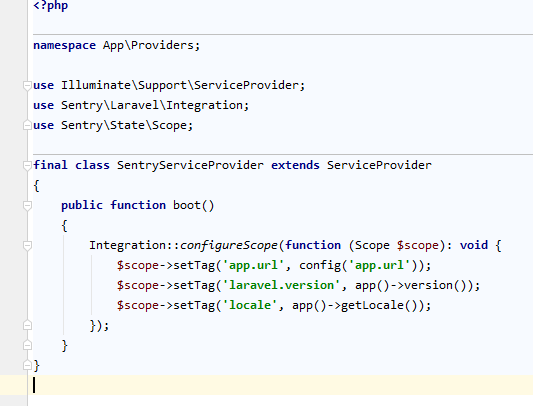This screenshot has height=406, width=533.
Task: Click Sentry\State\Scope import
Action: (x=124, y=125)
